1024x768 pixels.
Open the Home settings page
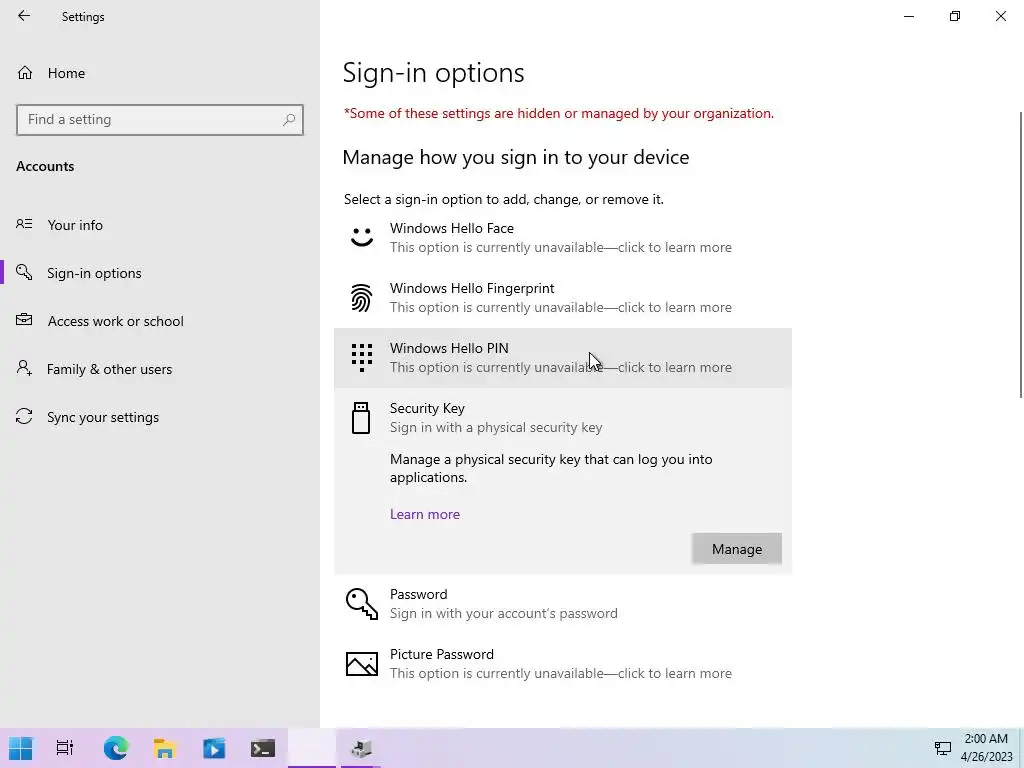pyautogui.click(x=160, y=73)
